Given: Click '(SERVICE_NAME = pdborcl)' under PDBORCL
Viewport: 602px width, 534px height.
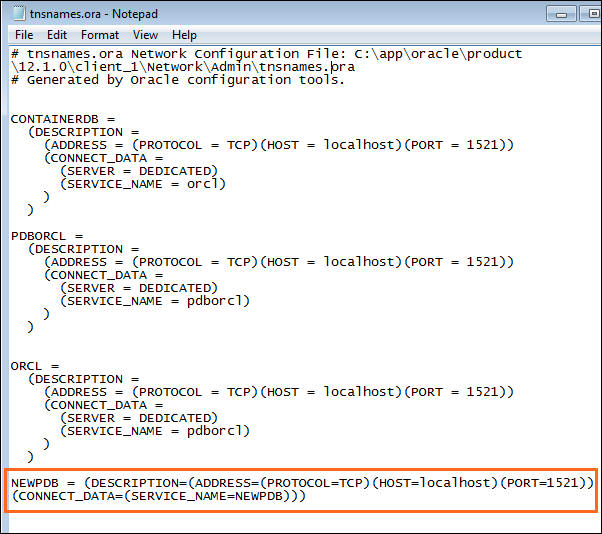Looking at the screenshot, I should click(x=155, y=301).
